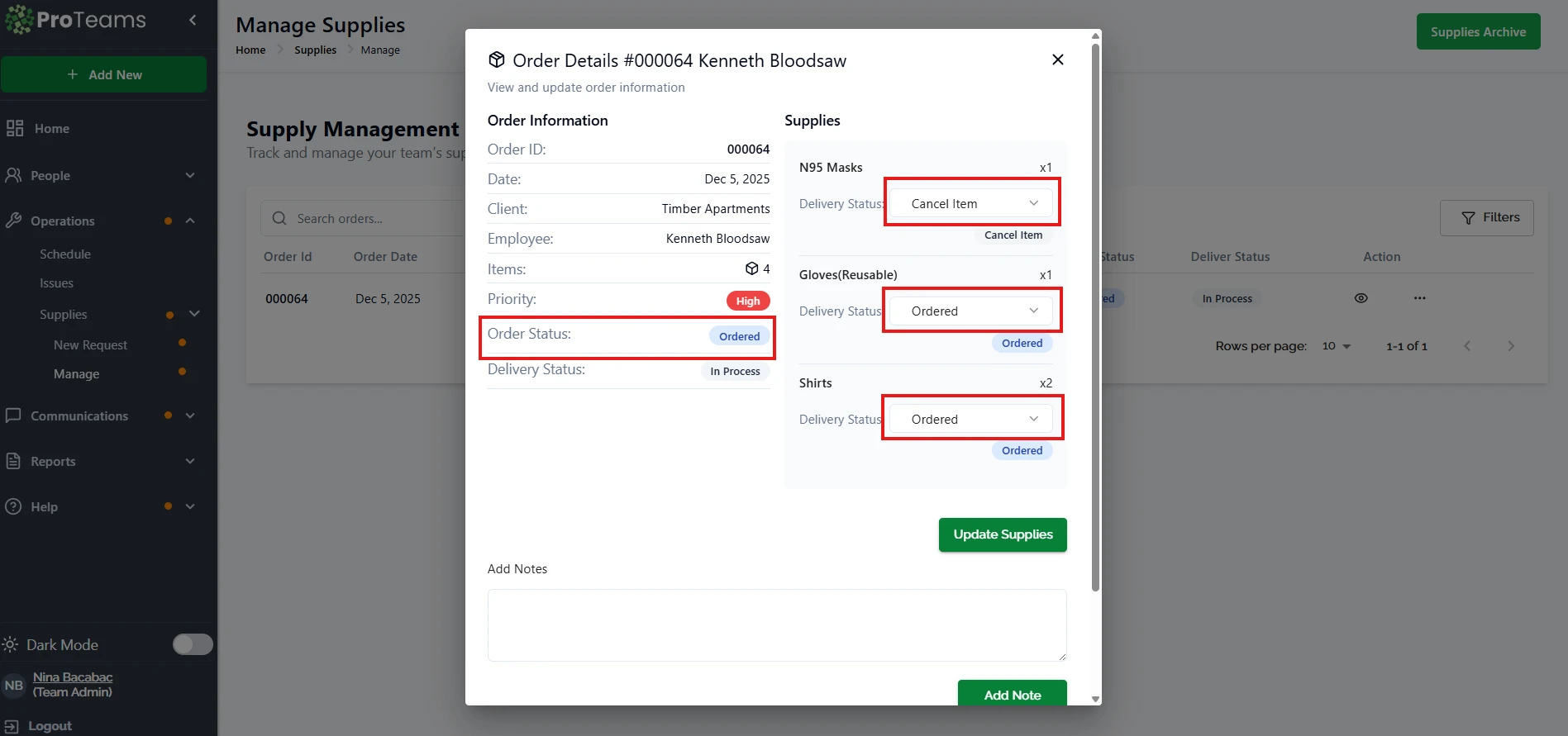
Task: Close the Order Details dialog
Action: [x=1057, y=59]
